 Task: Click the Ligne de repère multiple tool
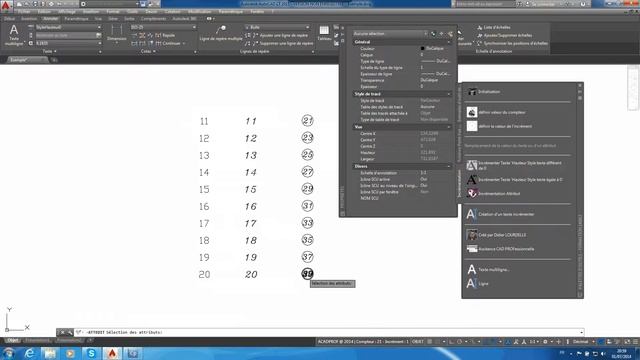pos(221,33)
